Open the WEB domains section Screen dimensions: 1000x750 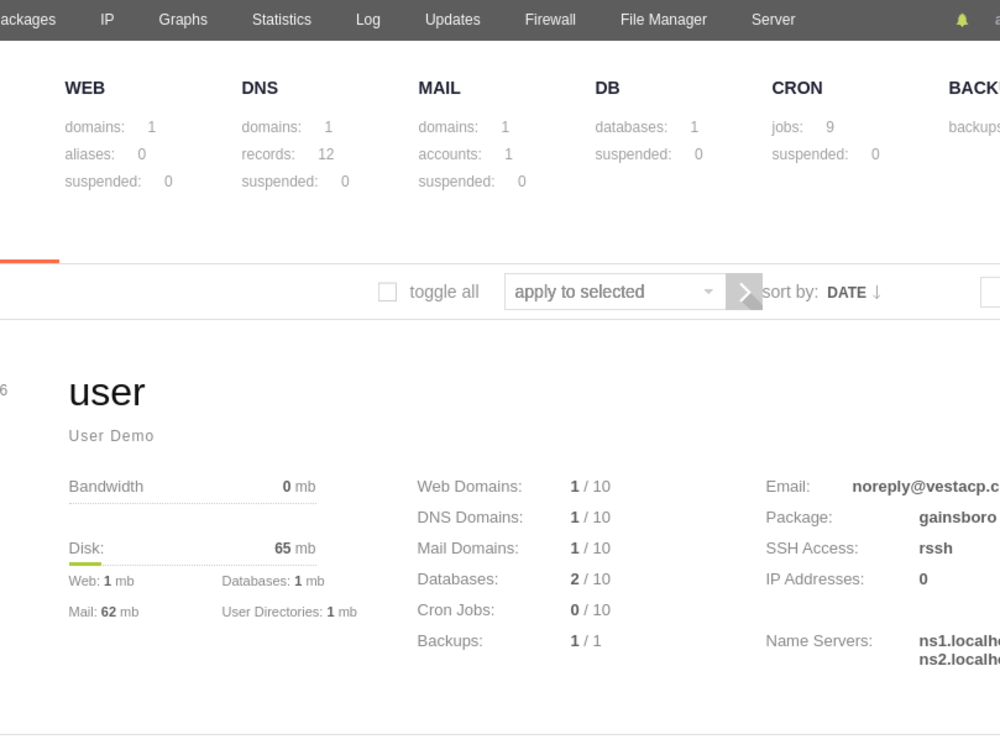pyautogui.click(x=84, y=88)
